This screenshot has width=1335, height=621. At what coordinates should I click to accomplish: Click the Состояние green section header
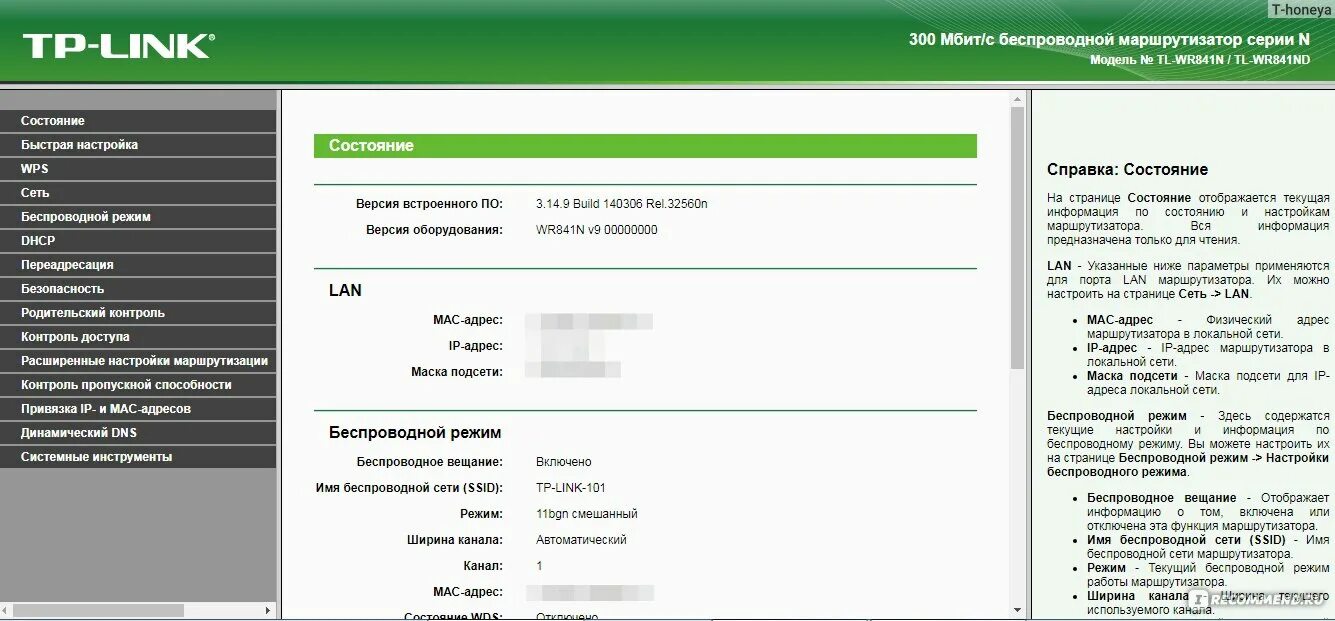click(x=645, y=146)
